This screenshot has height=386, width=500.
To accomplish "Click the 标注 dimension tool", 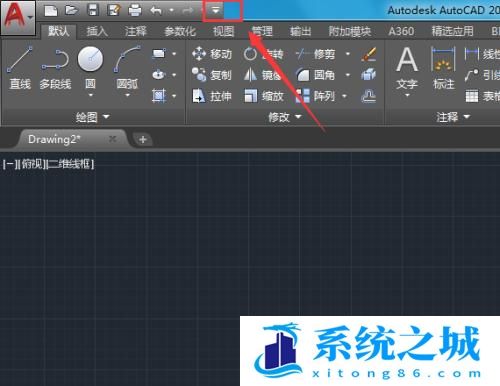I will (443, 68).
